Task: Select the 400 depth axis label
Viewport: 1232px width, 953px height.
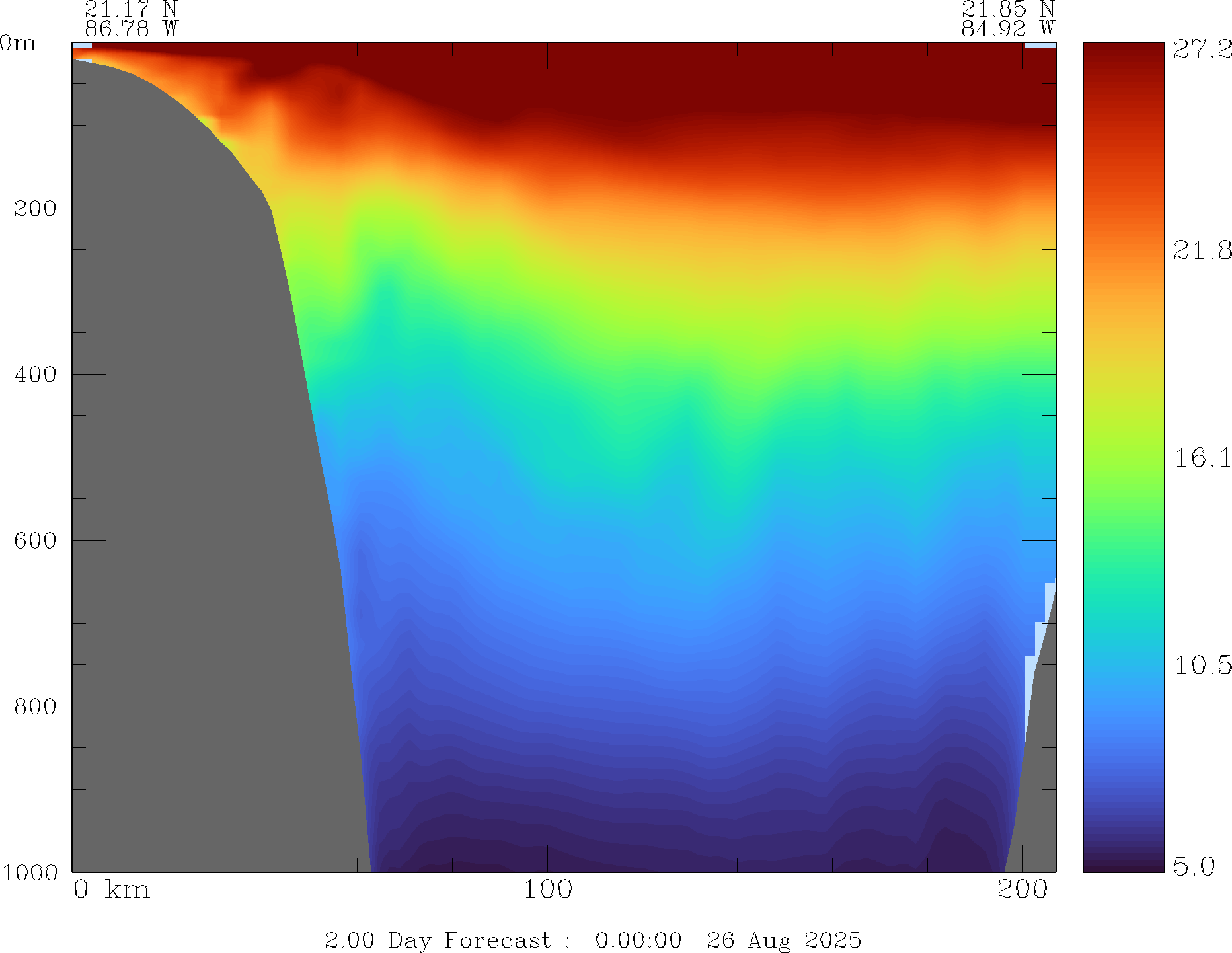Action: [36, 374]
